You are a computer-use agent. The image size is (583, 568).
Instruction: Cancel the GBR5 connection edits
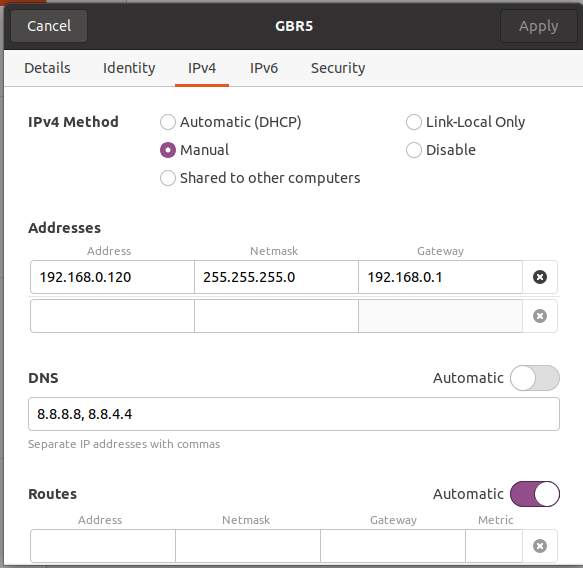click(49, 26)
